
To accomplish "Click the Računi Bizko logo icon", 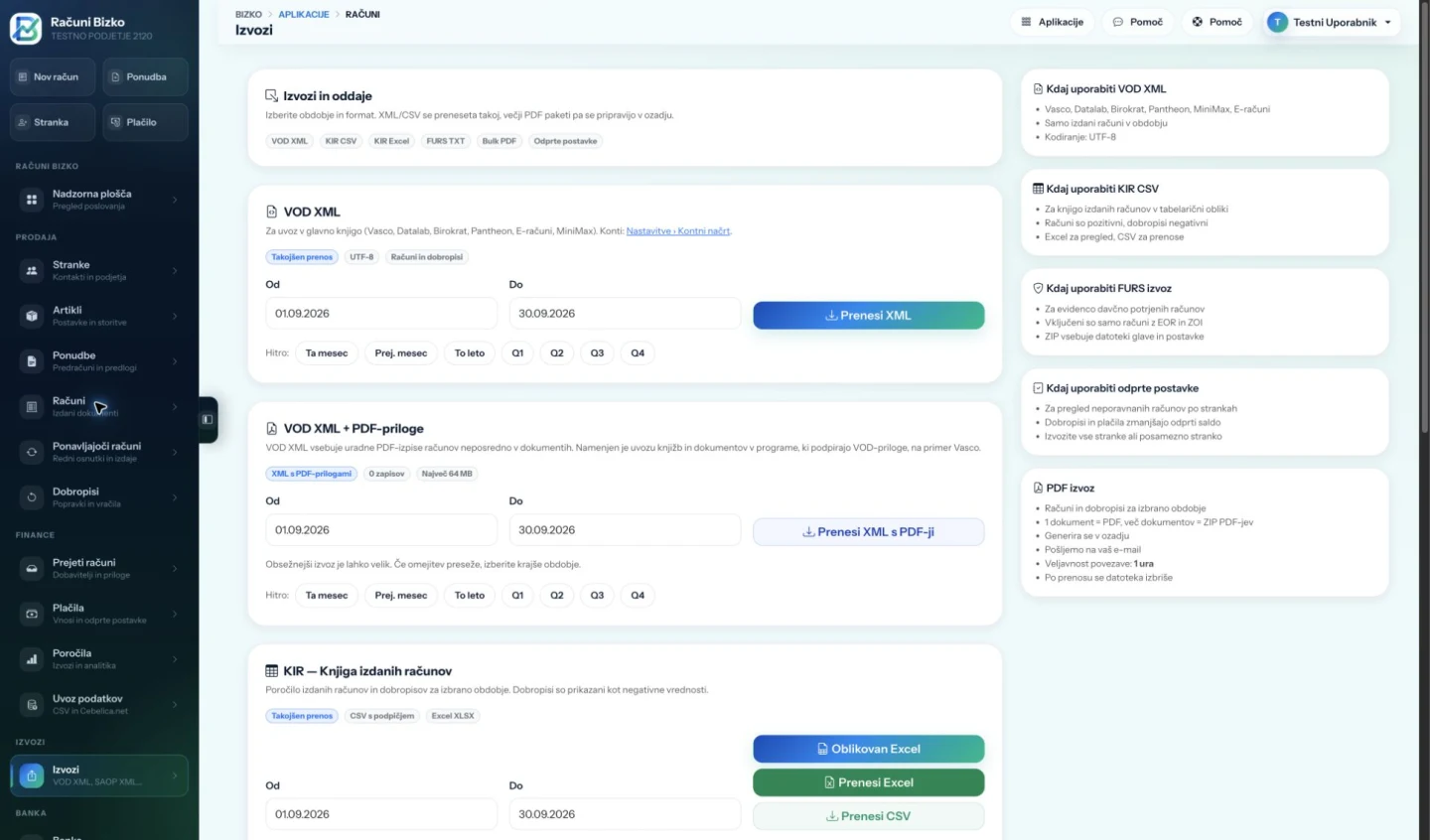I will pos(26,28).
